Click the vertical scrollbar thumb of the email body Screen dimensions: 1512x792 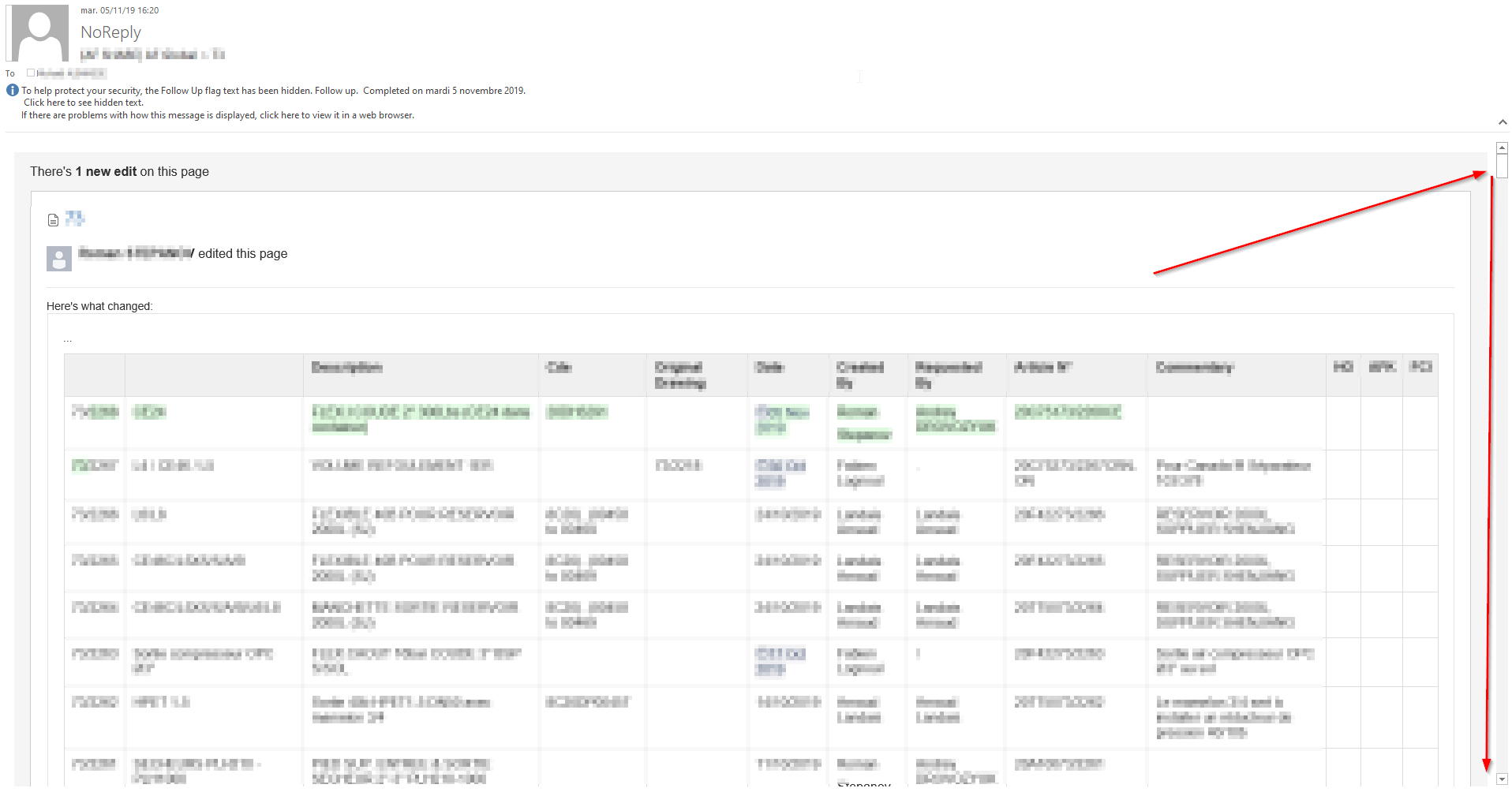[x=1502, y=164]
